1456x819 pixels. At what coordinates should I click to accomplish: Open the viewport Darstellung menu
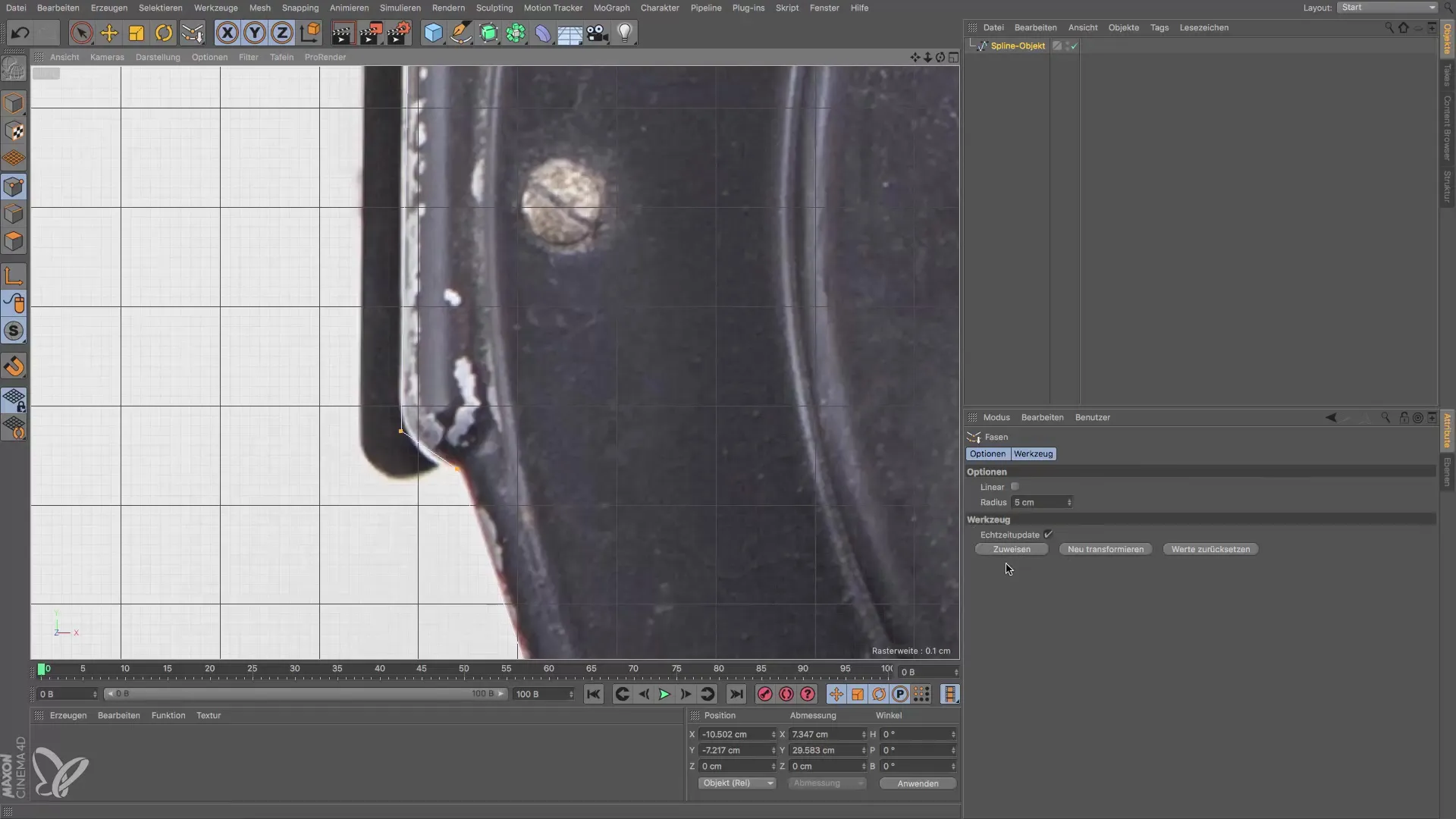pyautogui.click(x=158, y=57)
